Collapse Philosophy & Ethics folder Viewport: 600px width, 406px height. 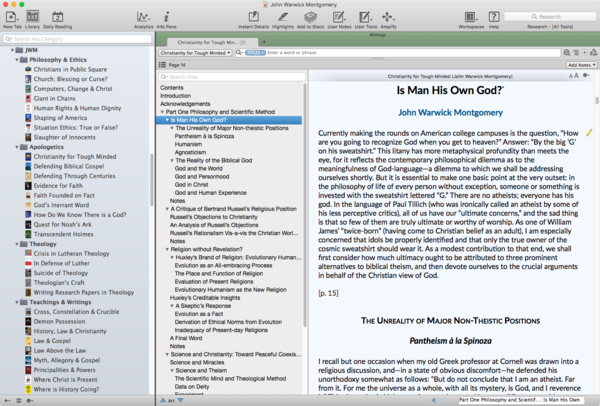coord(17,60)
